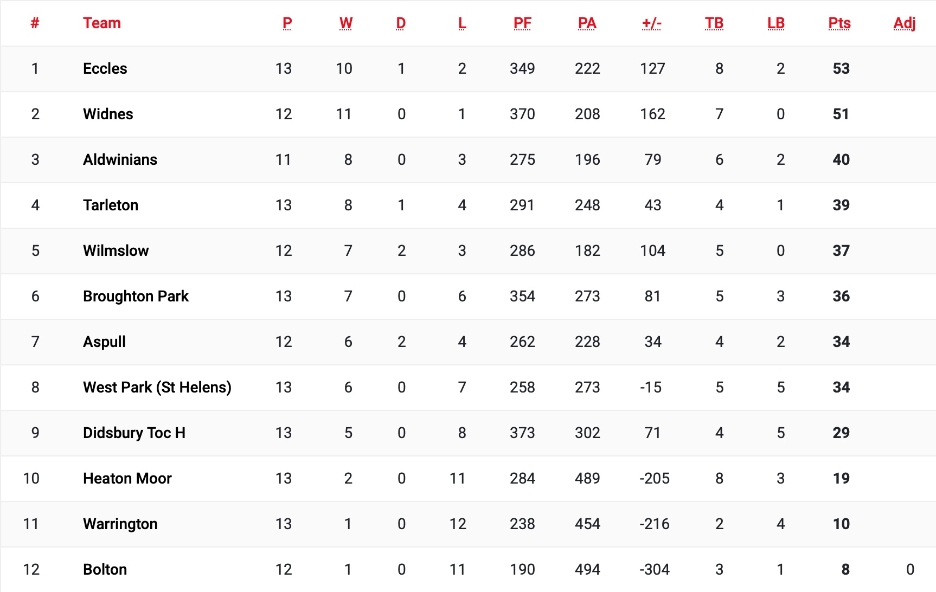Click the PA column header

[587, 23]
